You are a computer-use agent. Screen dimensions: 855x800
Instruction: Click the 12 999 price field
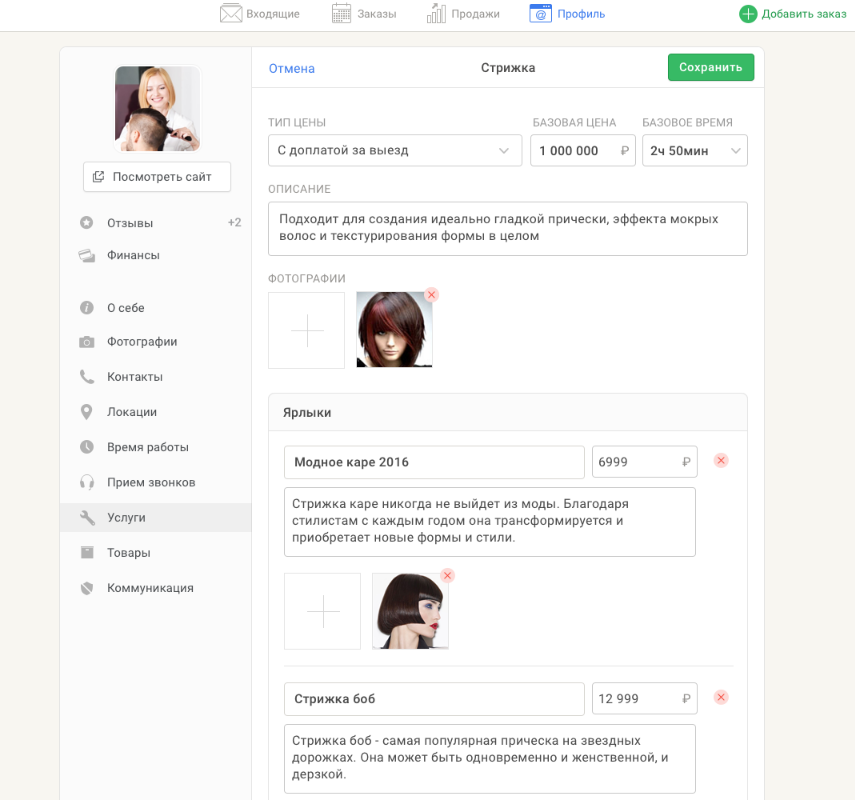coord(645,699)
